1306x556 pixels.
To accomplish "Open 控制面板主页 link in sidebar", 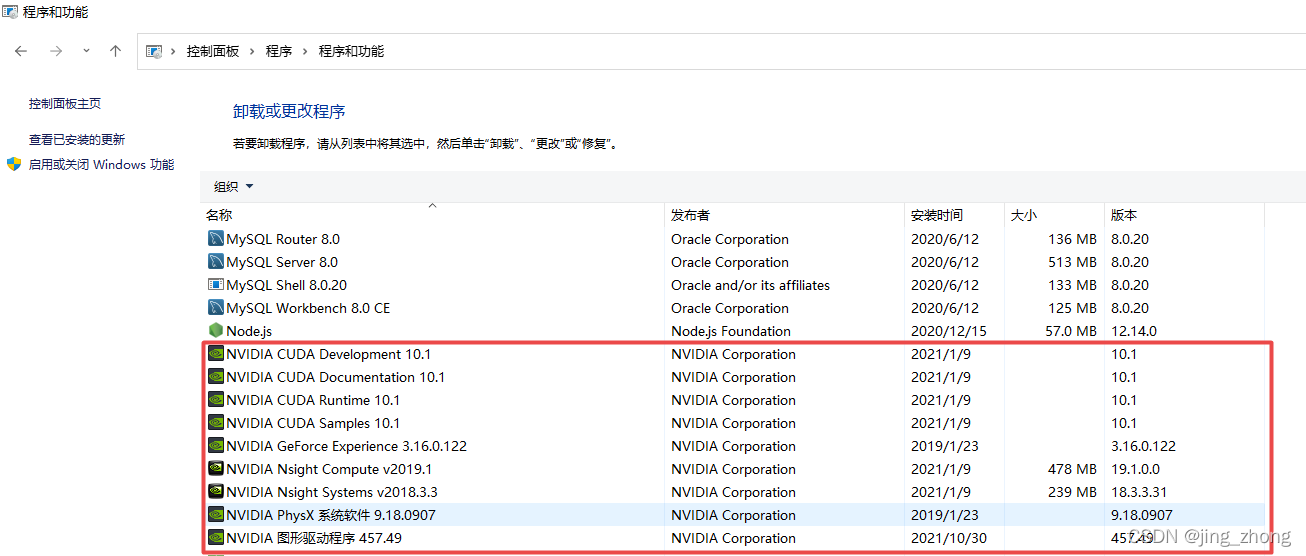I will (65, 104).
